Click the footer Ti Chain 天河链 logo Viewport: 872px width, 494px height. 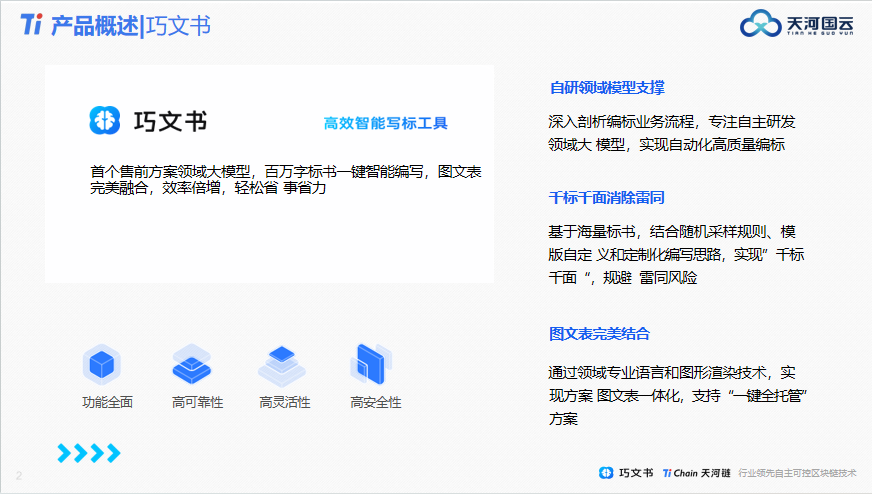pos(696,473)
